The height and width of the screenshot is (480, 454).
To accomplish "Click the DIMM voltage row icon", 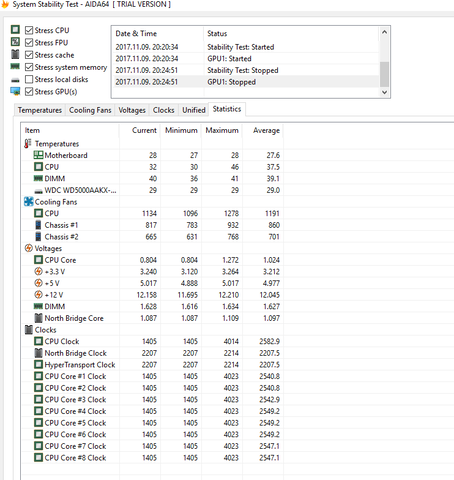I will click(39, 306).
